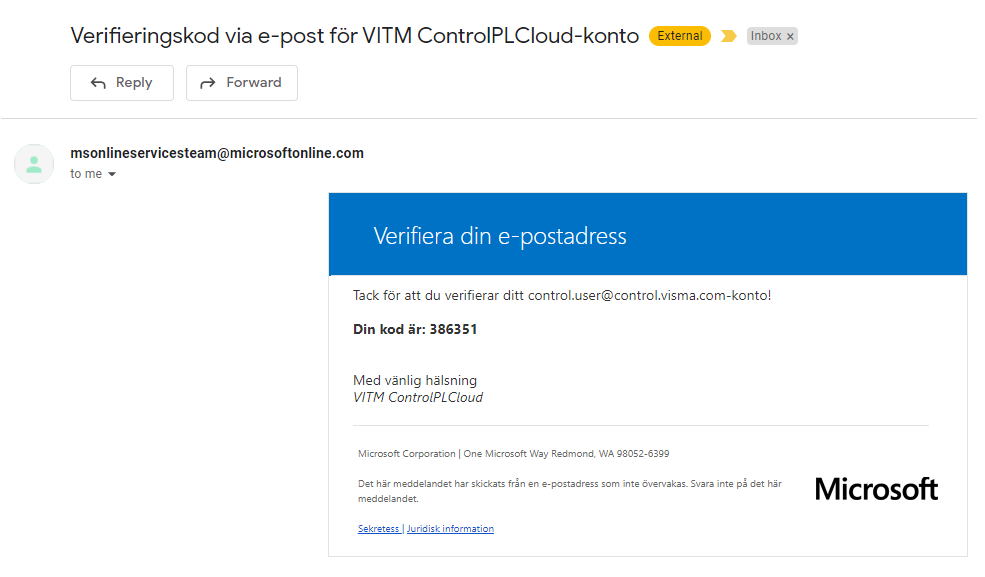Click the Microsoft logo in footer

876,489
